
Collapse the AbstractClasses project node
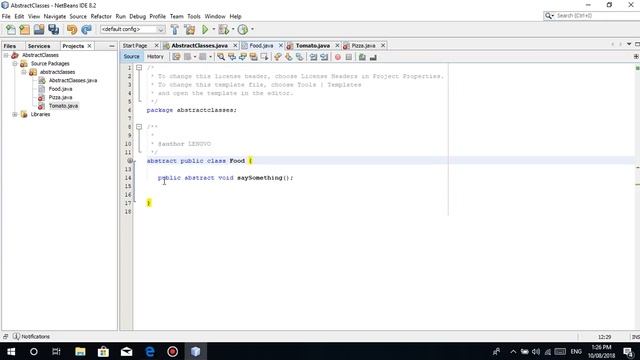[6, 55]
